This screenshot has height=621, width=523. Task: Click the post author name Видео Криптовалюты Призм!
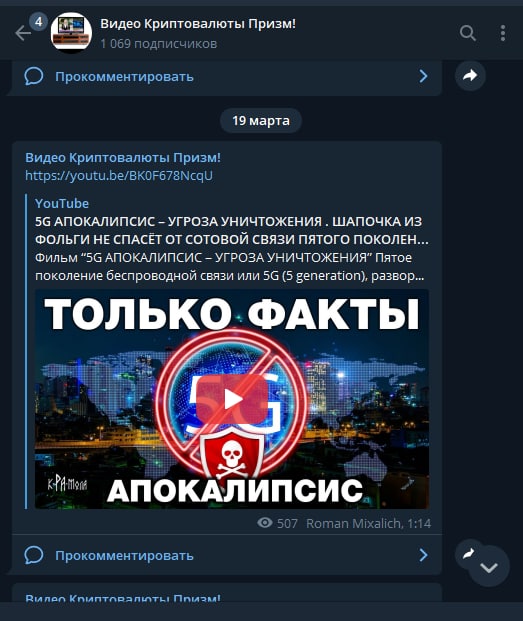123,158
